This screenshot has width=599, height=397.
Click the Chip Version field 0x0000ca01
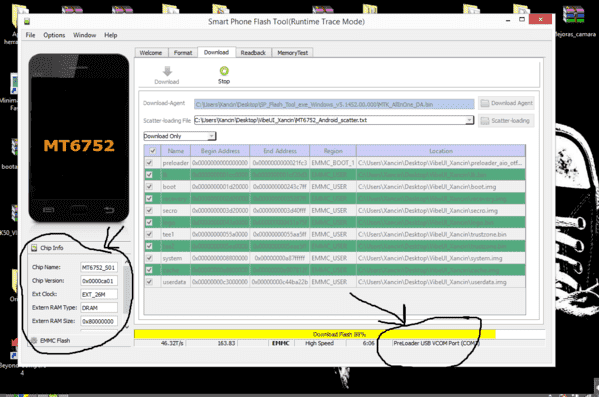(x=99, y=281)
